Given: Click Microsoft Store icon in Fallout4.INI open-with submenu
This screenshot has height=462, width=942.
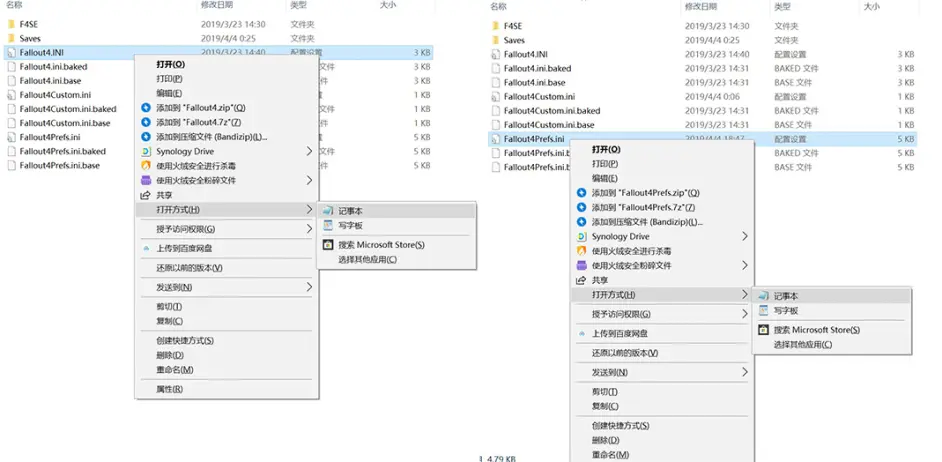Looking at the screenshot, I should point(327,245).
